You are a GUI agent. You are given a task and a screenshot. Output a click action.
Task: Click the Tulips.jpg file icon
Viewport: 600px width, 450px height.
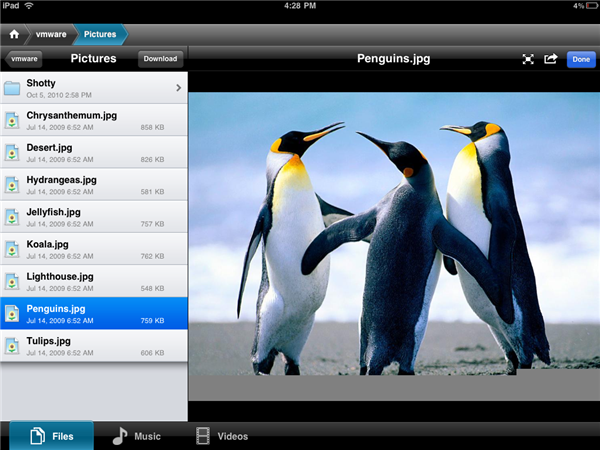point(12,345)
